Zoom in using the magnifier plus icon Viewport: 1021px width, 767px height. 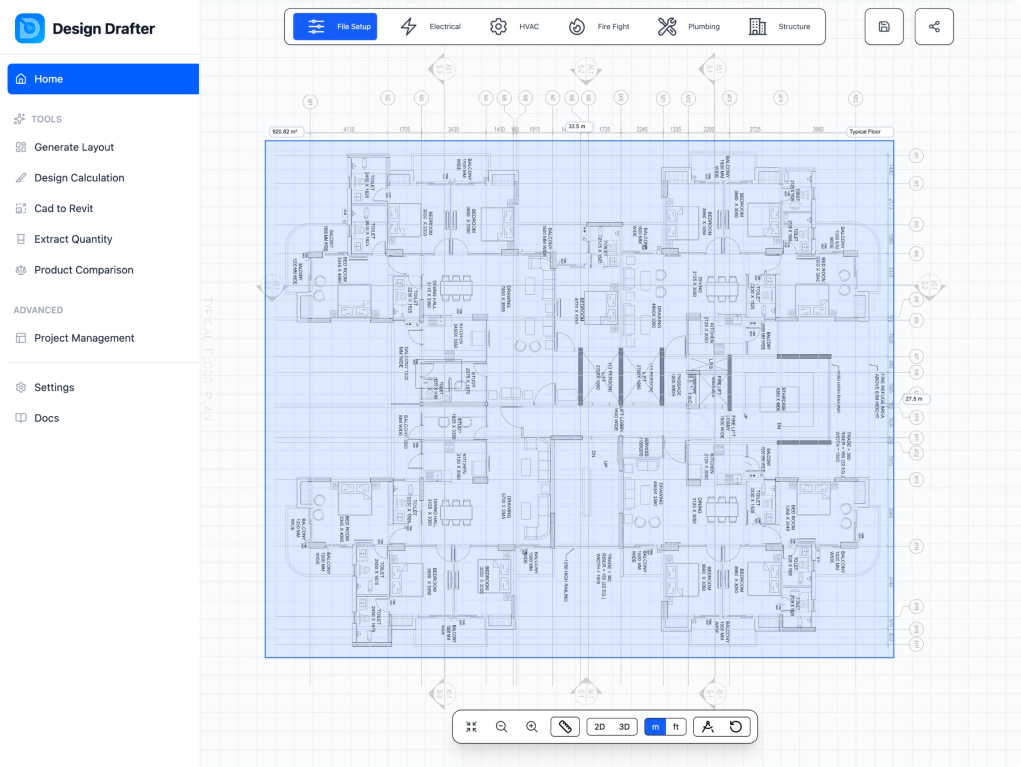point(532,727)
